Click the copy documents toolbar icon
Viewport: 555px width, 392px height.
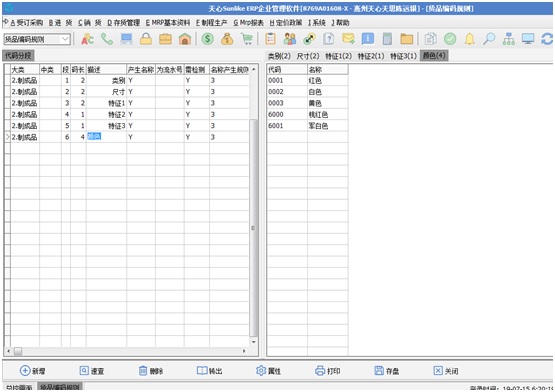pyautogui.click(x=430, y=39)
